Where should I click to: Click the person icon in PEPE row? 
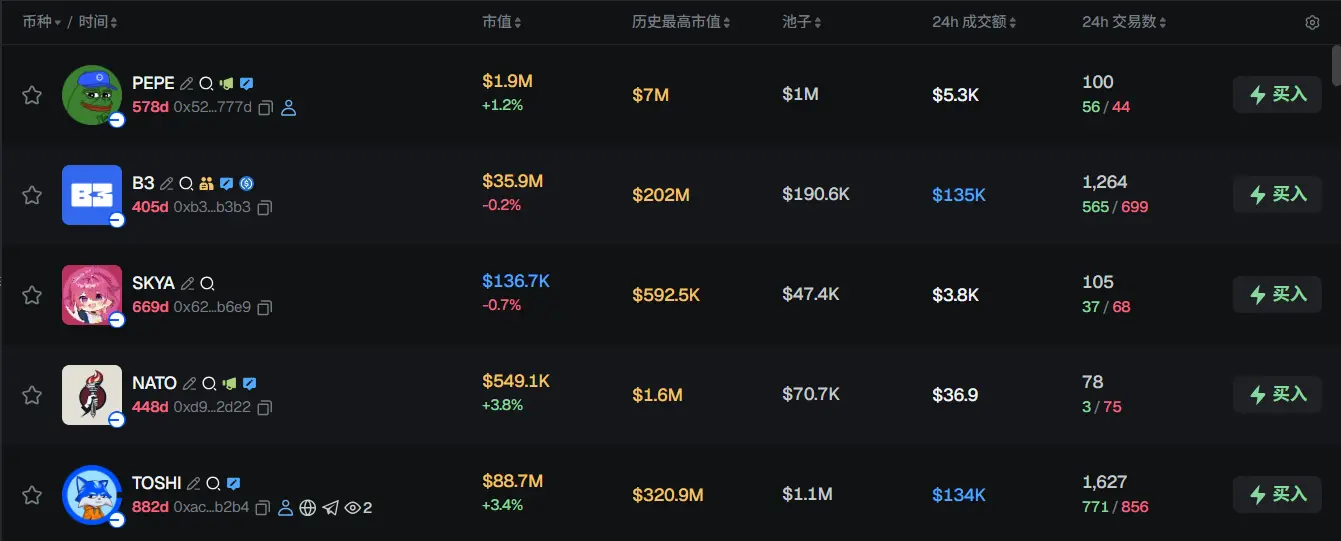(x=289, y=108)
